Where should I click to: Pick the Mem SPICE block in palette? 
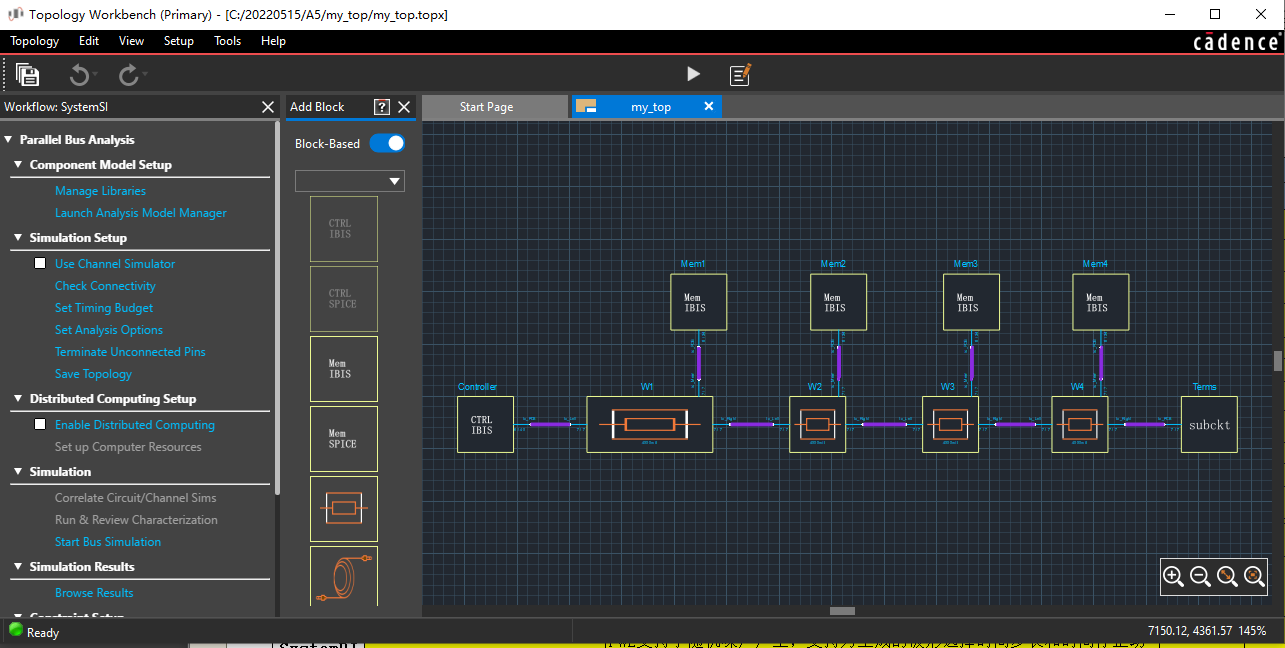click(344, 439)
